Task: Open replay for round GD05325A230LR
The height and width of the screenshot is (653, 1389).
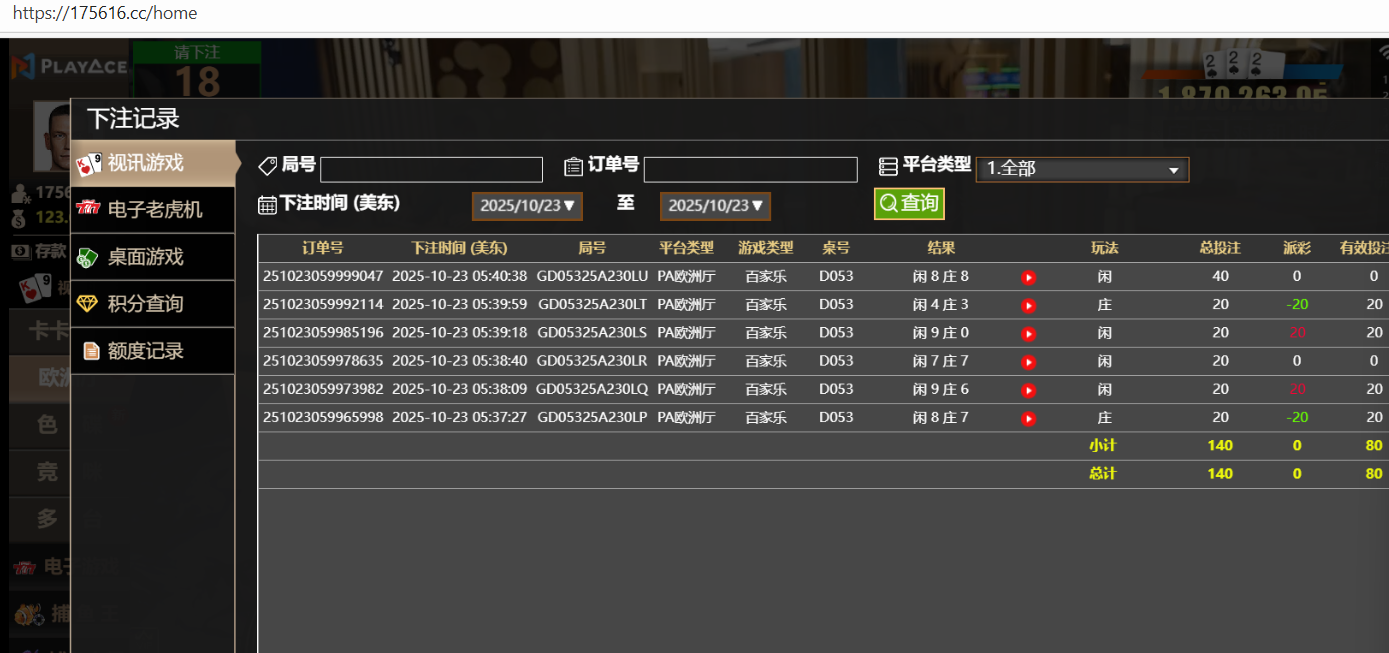Action: 1028,362
